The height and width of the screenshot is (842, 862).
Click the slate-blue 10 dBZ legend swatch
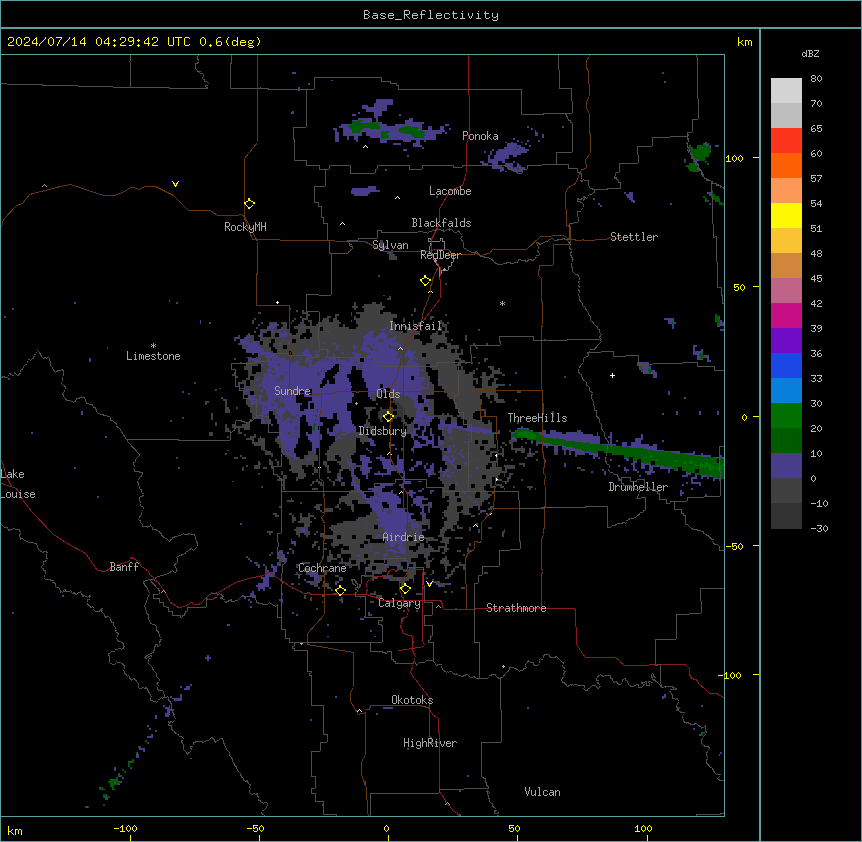coord(786,466)
